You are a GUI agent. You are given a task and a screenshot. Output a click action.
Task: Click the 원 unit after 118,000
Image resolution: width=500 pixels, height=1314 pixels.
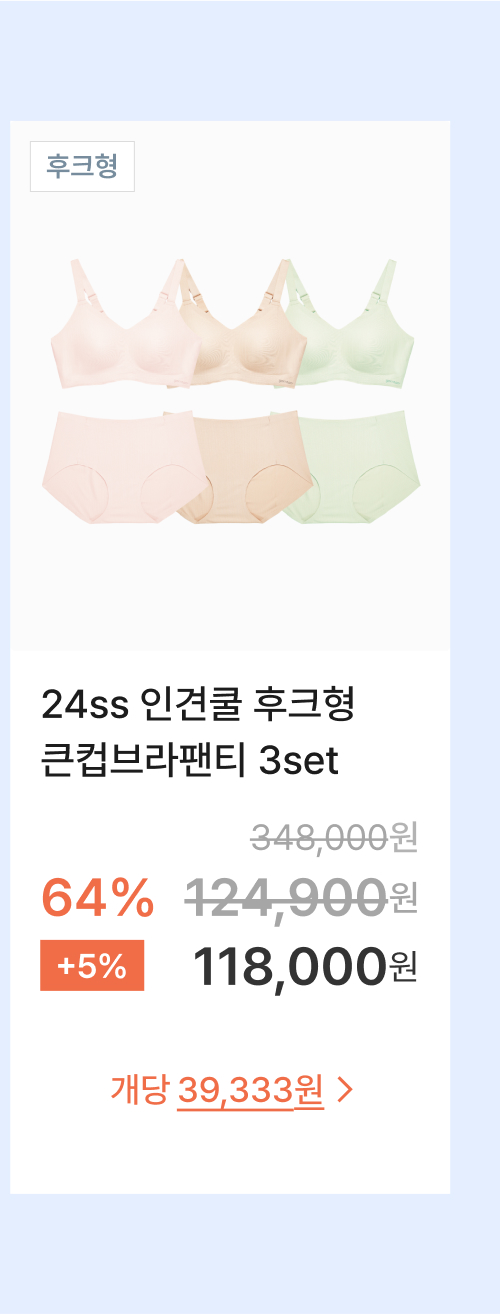click(403, 969)
